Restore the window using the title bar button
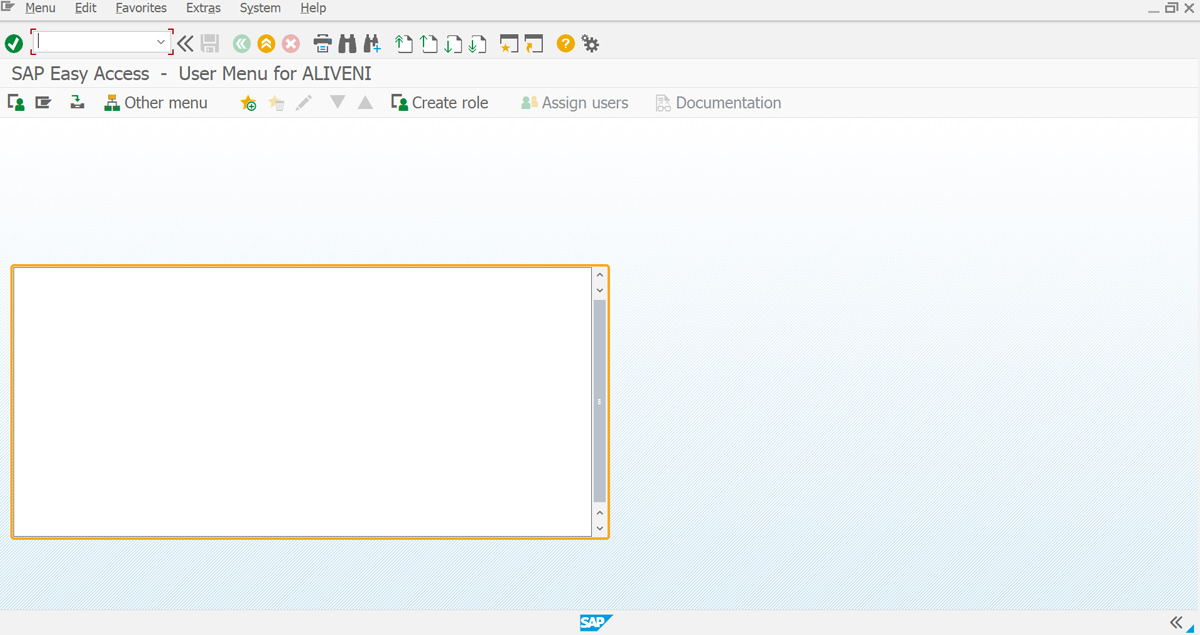 click(x=1172, y=7)
